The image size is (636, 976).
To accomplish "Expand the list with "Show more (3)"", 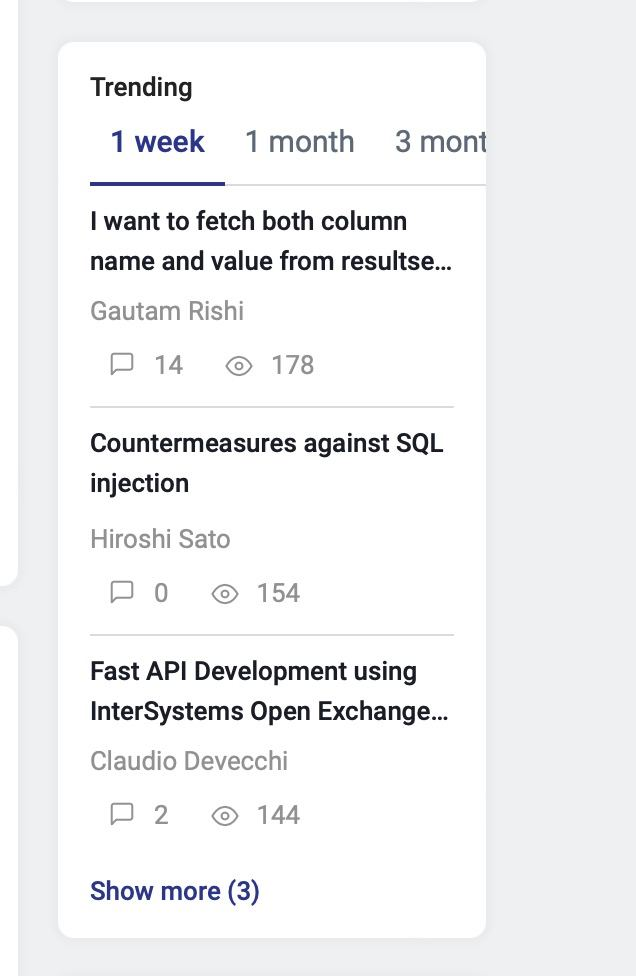I will pos(175,891).
